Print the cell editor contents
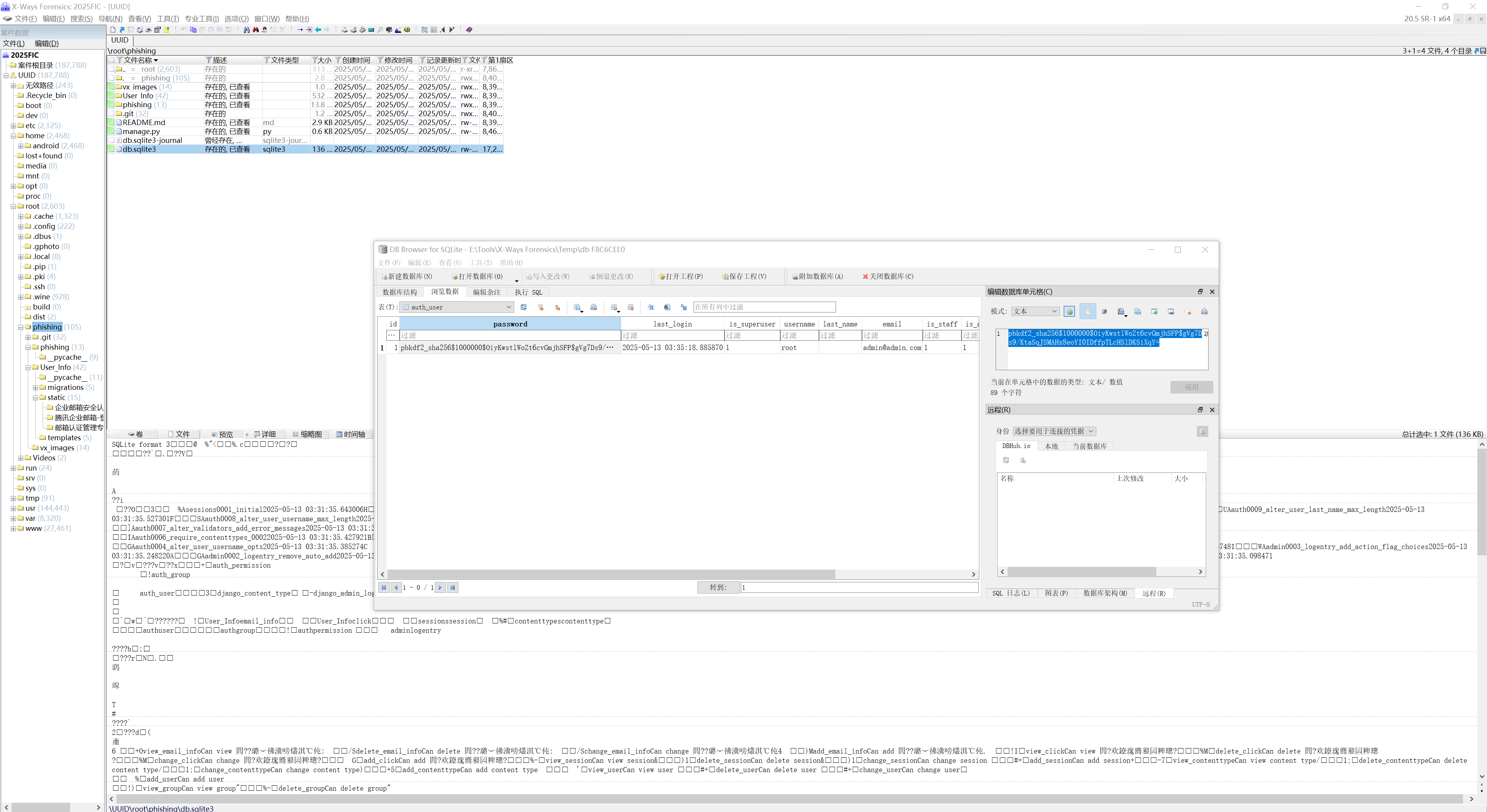 tap(1204, 312)
